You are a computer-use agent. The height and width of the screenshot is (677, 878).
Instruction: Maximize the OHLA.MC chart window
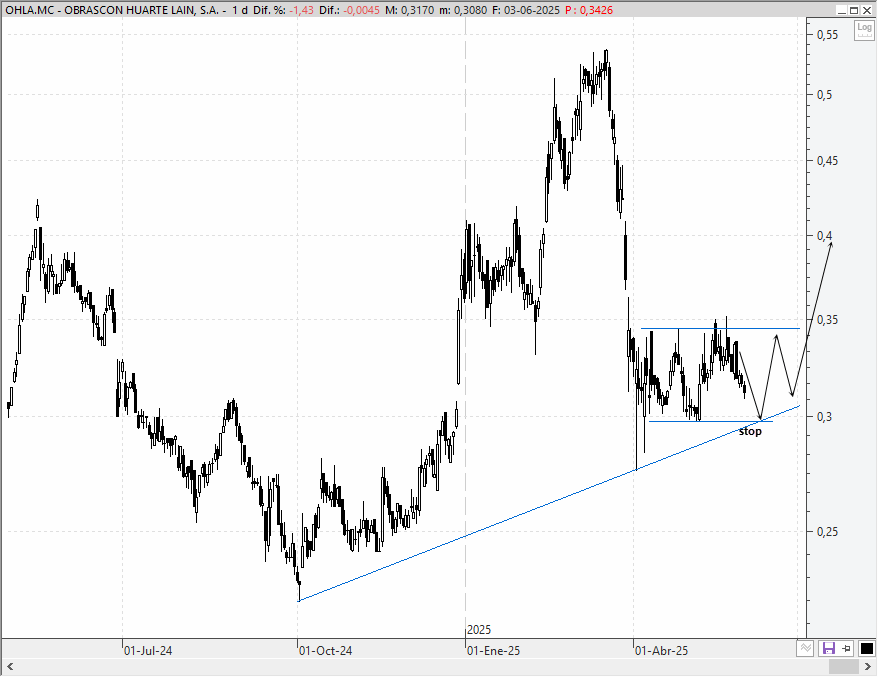[x=854, y=10]
